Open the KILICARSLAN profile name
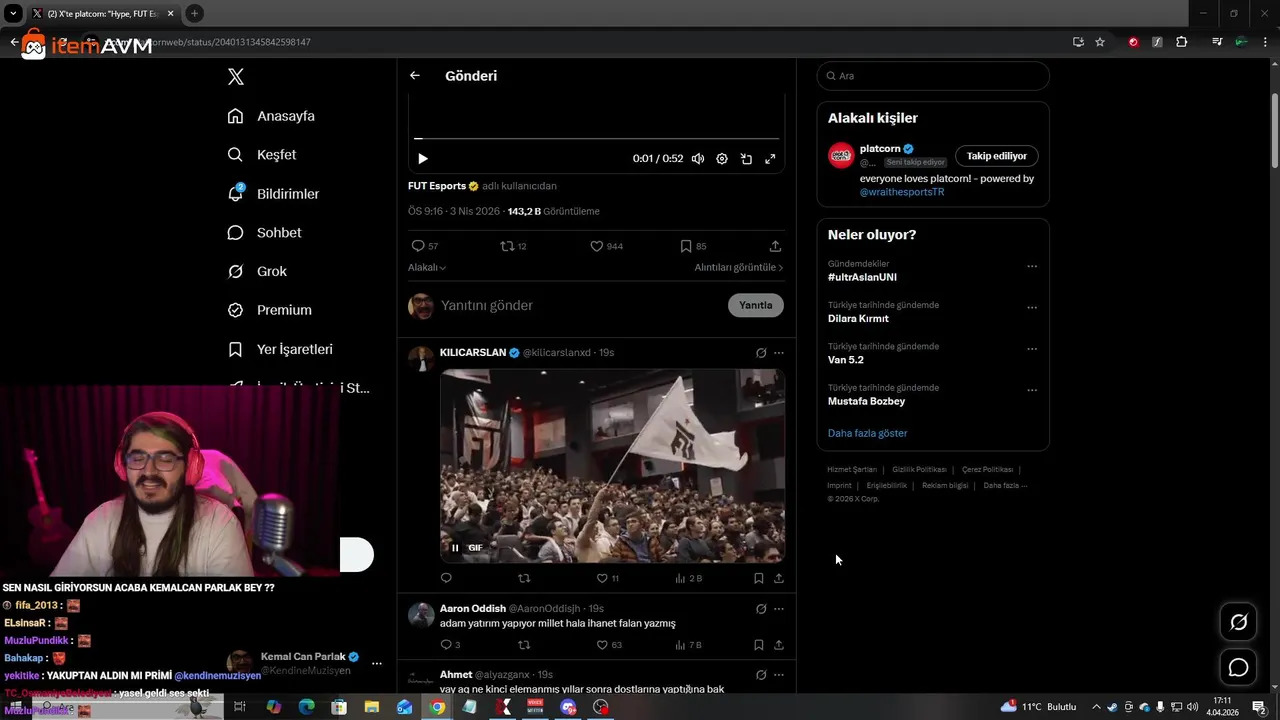The width and height of the screenshot is (1280, 720). click(473, 353)
